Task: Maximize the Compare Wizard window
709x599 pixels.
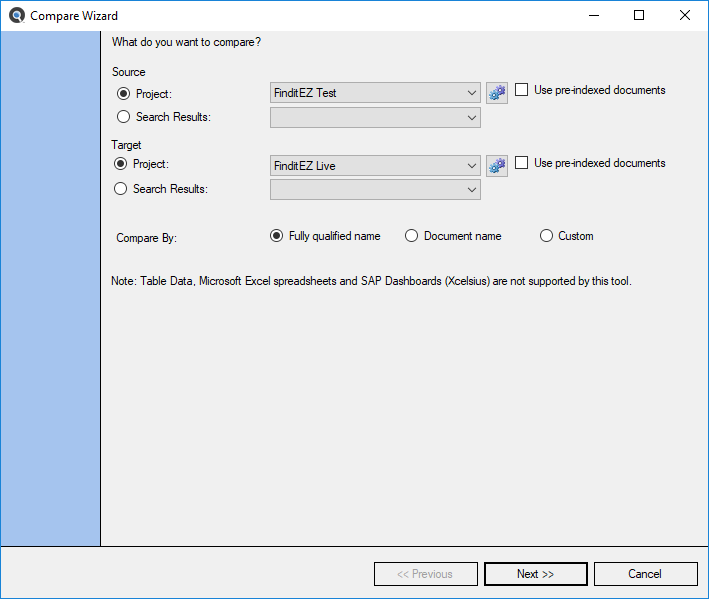Action: (639, 15)
